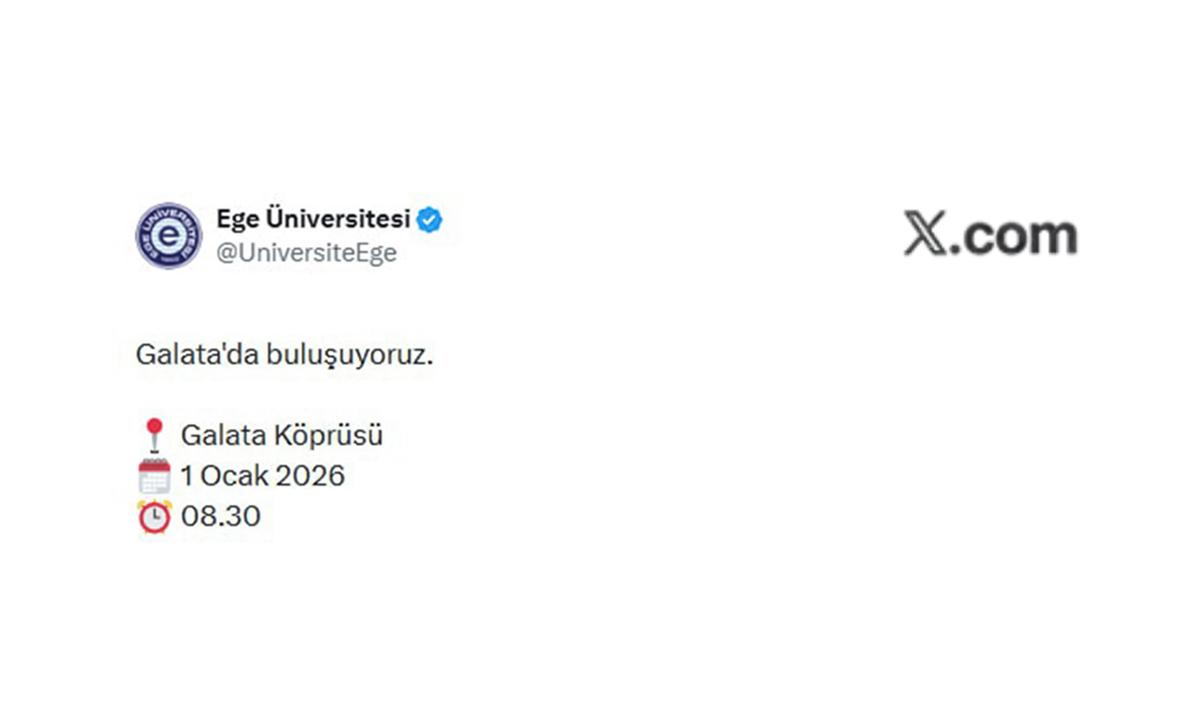Click the blue verified badge
Viewport: 1200px width, 707px height.
click(x=430, y=220)
